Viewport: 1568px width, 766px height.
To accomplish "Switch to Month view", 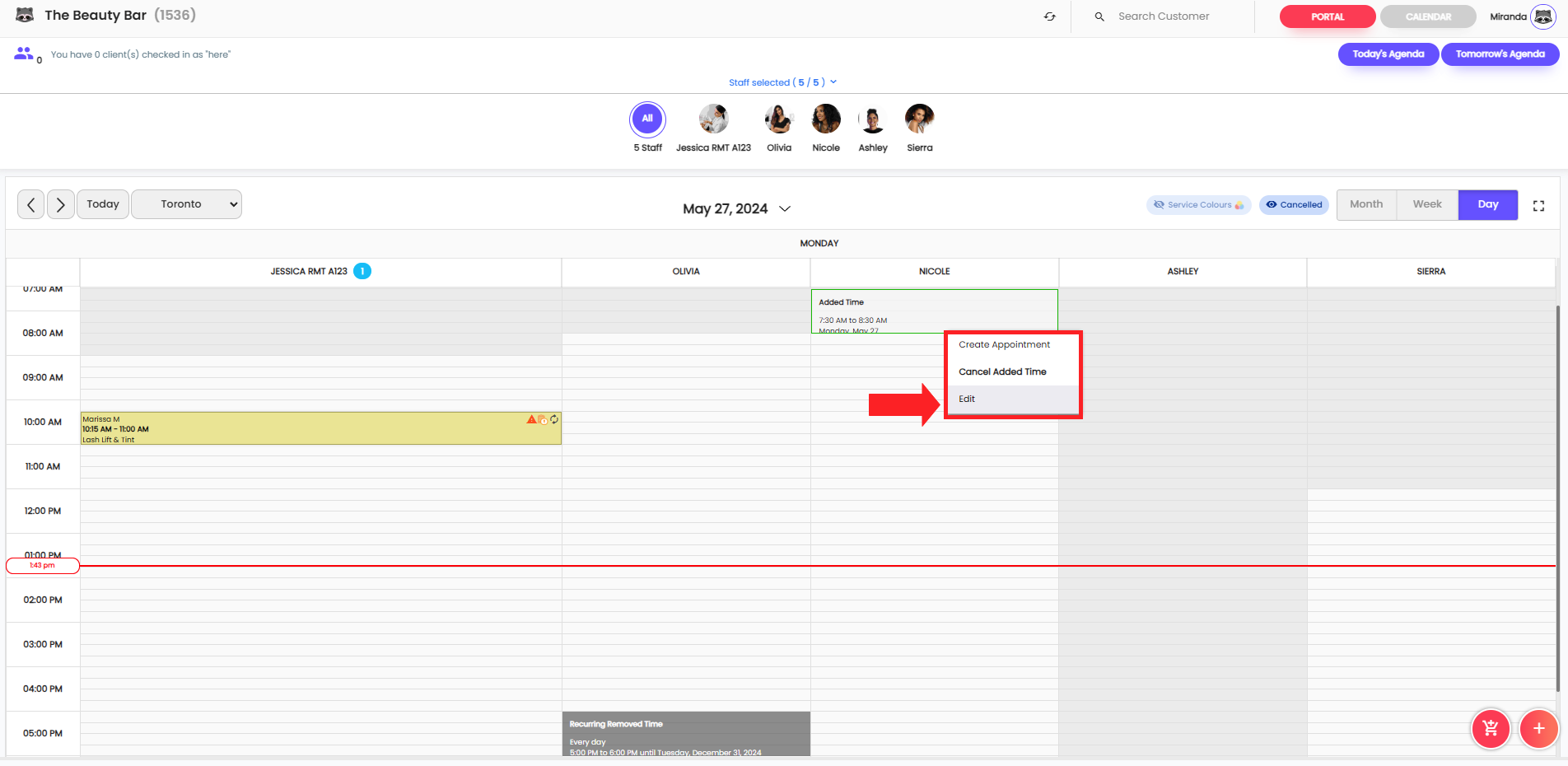I will 1366,204.
